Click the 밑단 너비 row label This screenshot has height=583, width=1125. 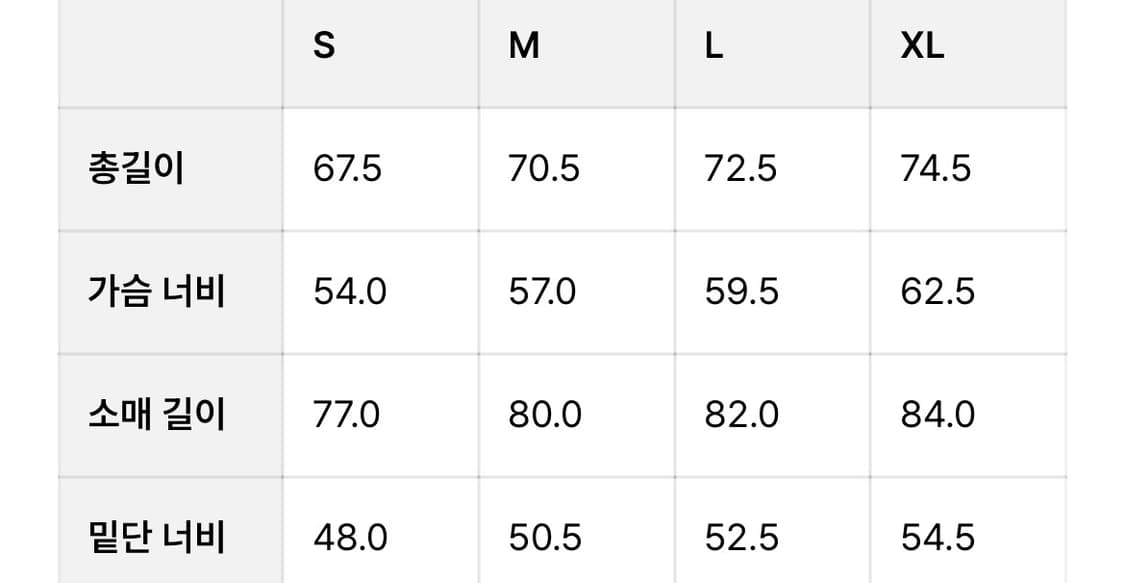coord(157,538)
